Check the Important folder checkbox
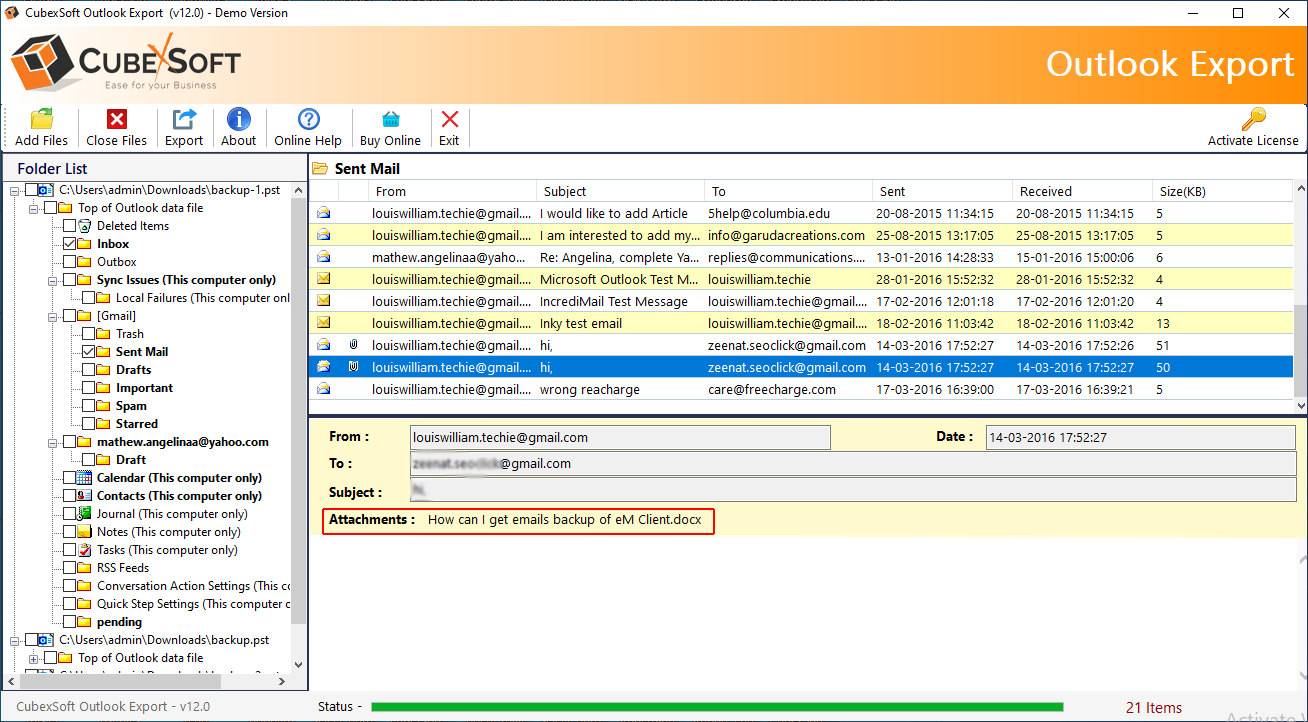 88,388
